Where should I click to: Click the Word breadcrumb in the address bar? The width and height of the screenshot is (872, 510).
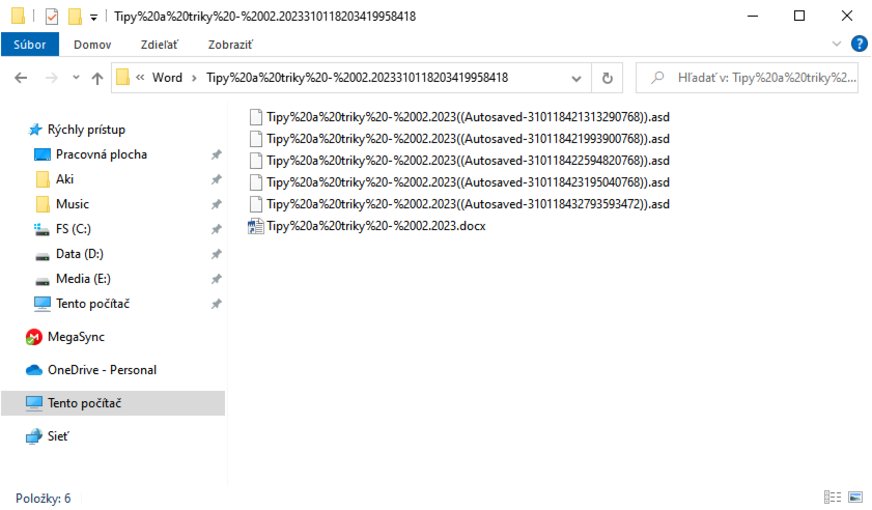tap(166, 78)
